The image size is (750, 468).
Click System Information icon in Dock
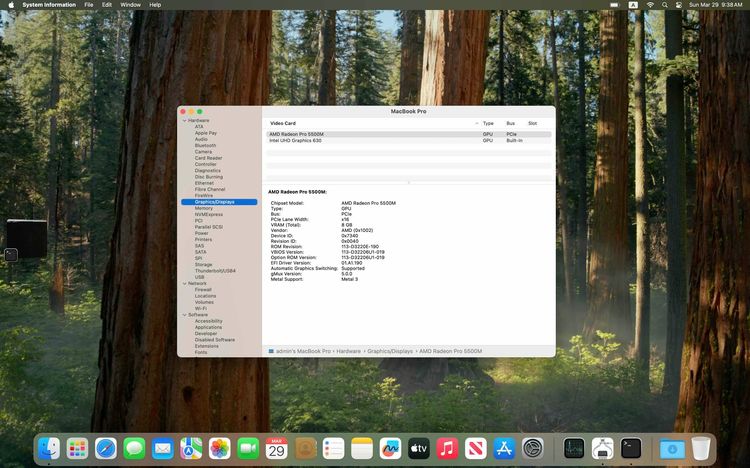[x=603, y=449]
